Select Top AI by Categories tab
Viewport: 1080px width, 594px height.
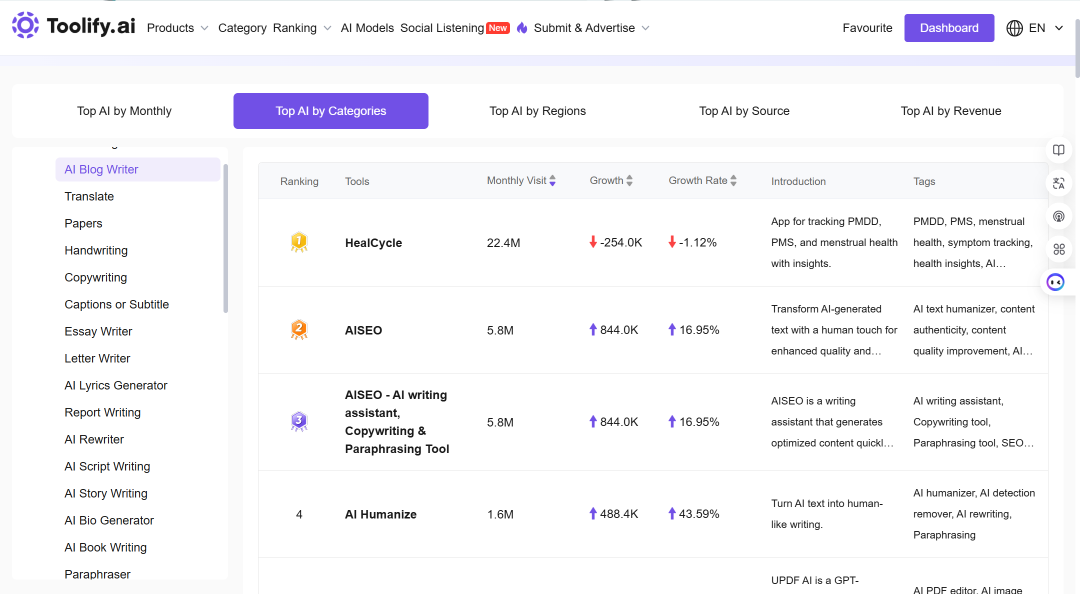(x=331, y=111)
